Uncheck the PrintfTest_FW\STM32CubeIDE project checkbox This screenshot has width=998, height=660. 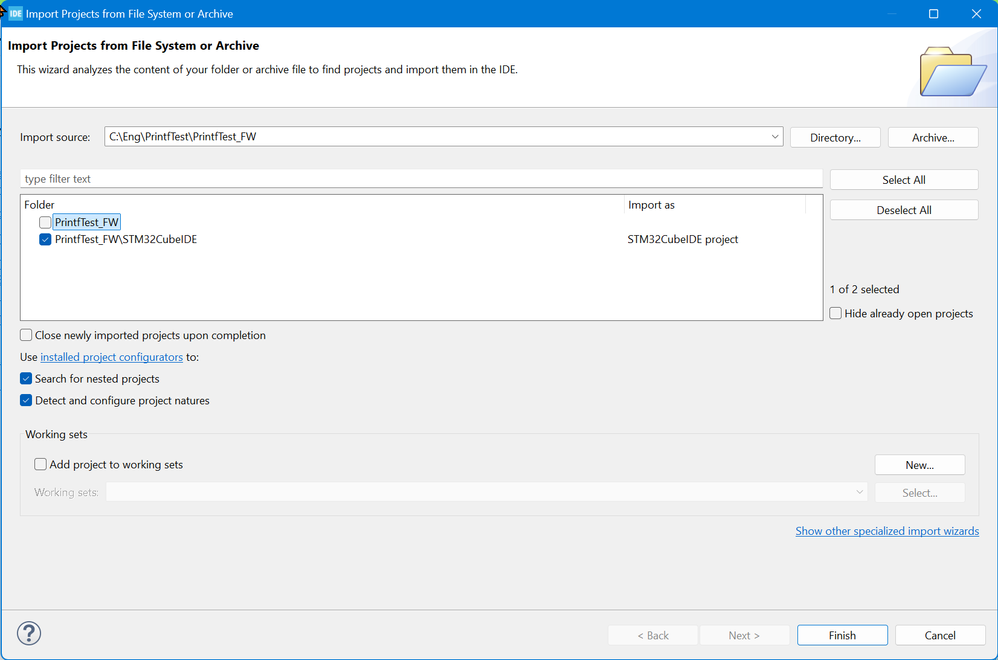(x=45, y=239)
